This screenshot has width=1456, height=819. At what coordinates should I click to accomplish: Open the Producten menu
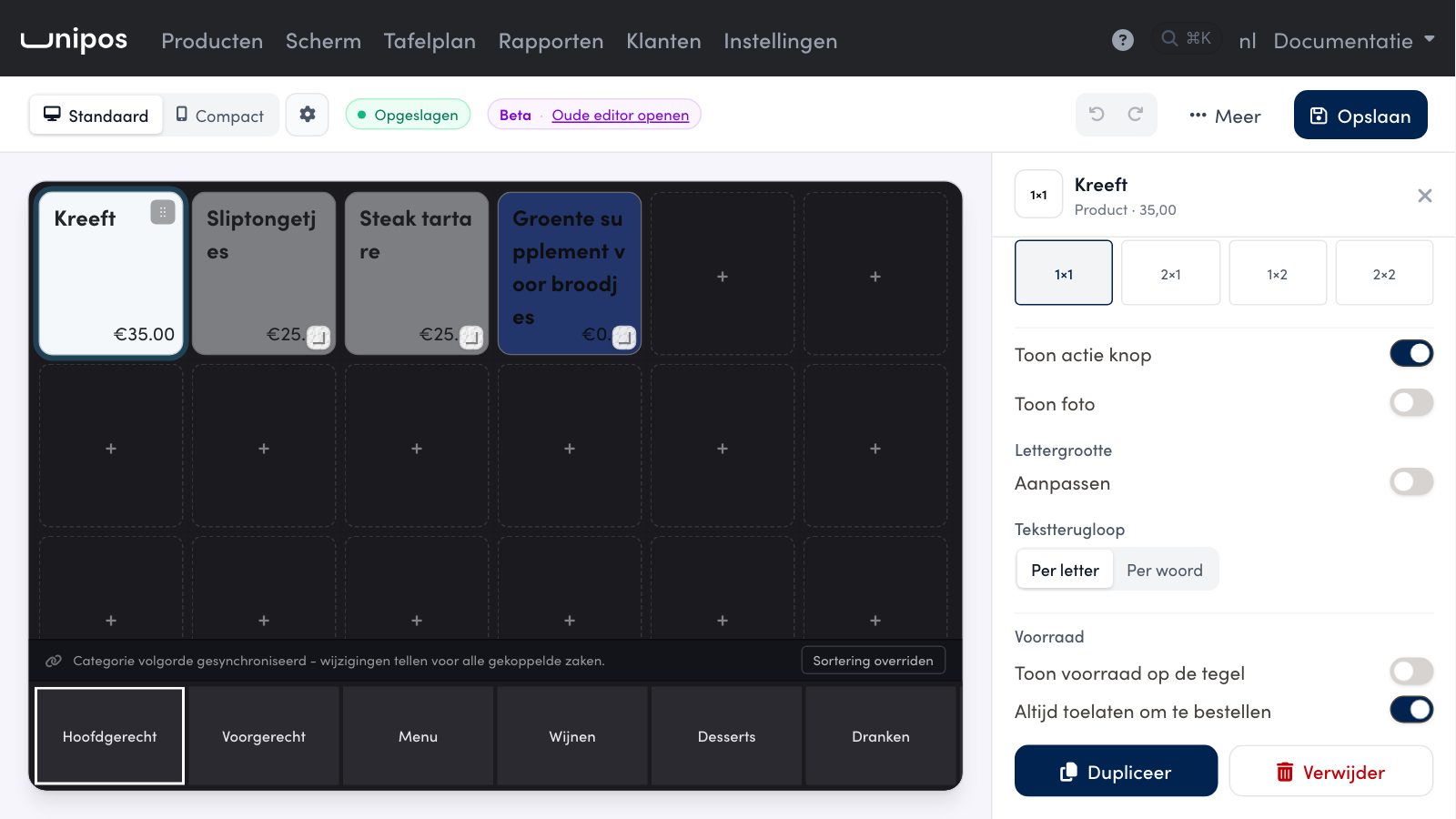tap(212, 41)
